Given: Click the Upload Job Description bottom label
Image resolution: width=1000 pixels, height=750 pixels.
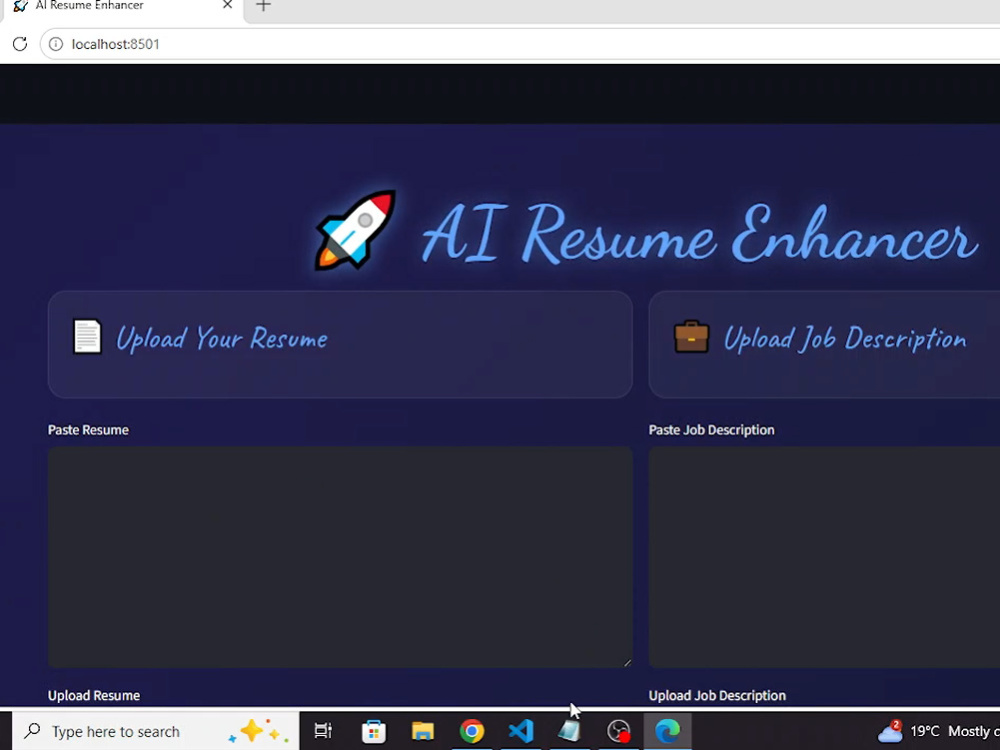Looking at the screenshot, I should 717,695.
